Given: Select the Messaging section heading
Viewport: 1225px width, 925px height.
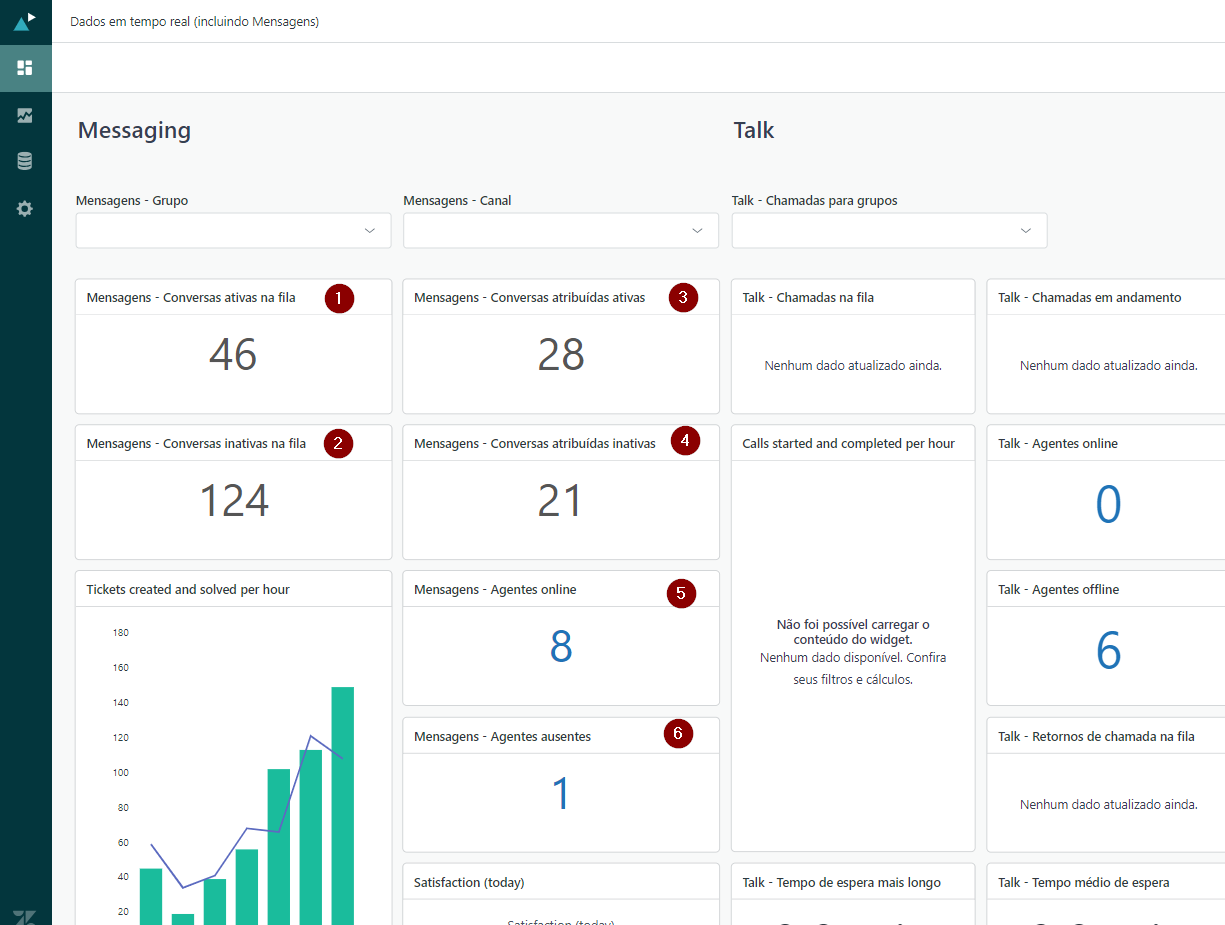Looking at the screenshot, I should coord(134,130).
